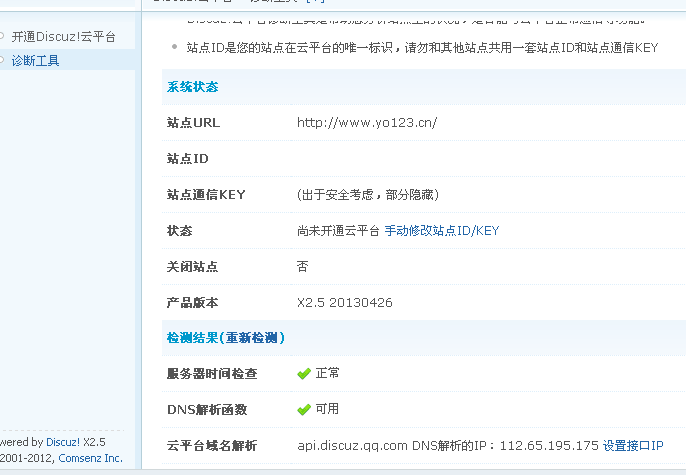Click the 手动修改站点ID/KEY link

tap(442, 231)
